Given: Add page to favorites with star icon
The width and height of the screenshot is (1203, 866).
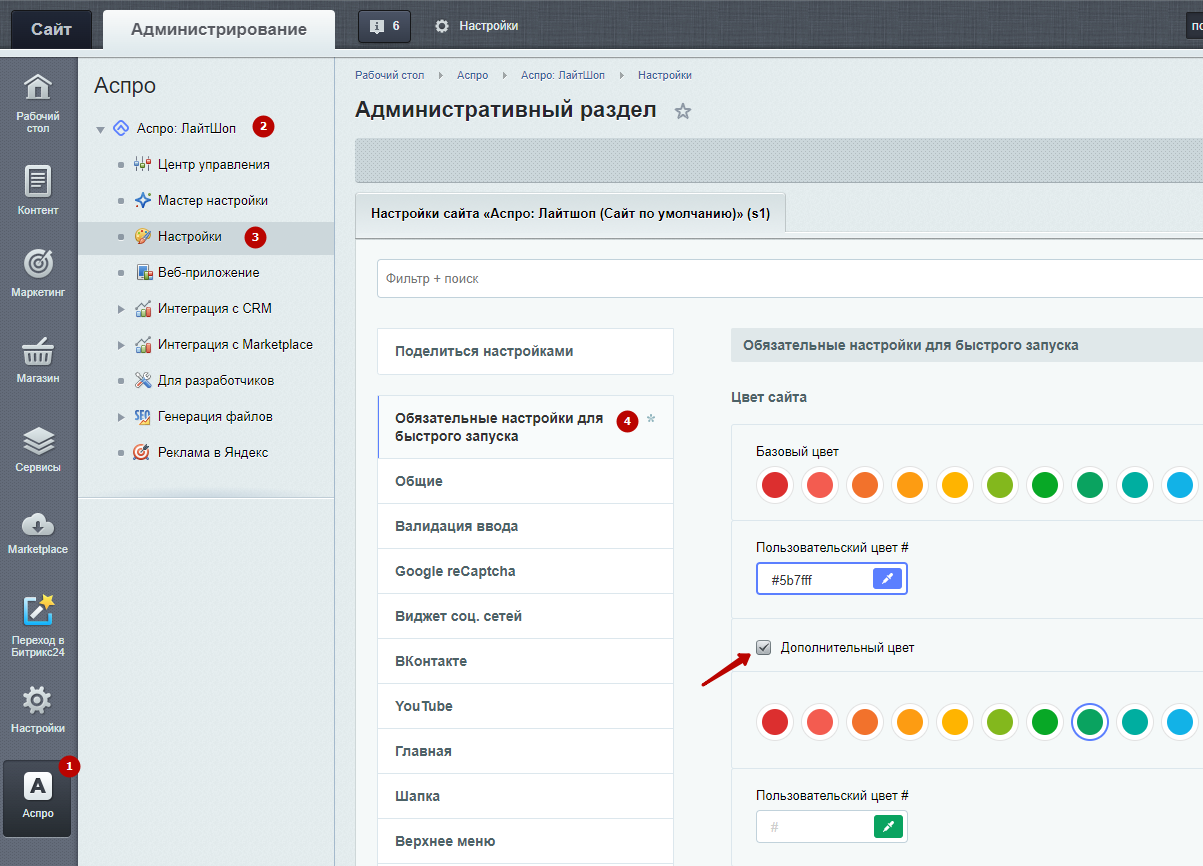Looking at the screenshot, I should click(683, 111).
